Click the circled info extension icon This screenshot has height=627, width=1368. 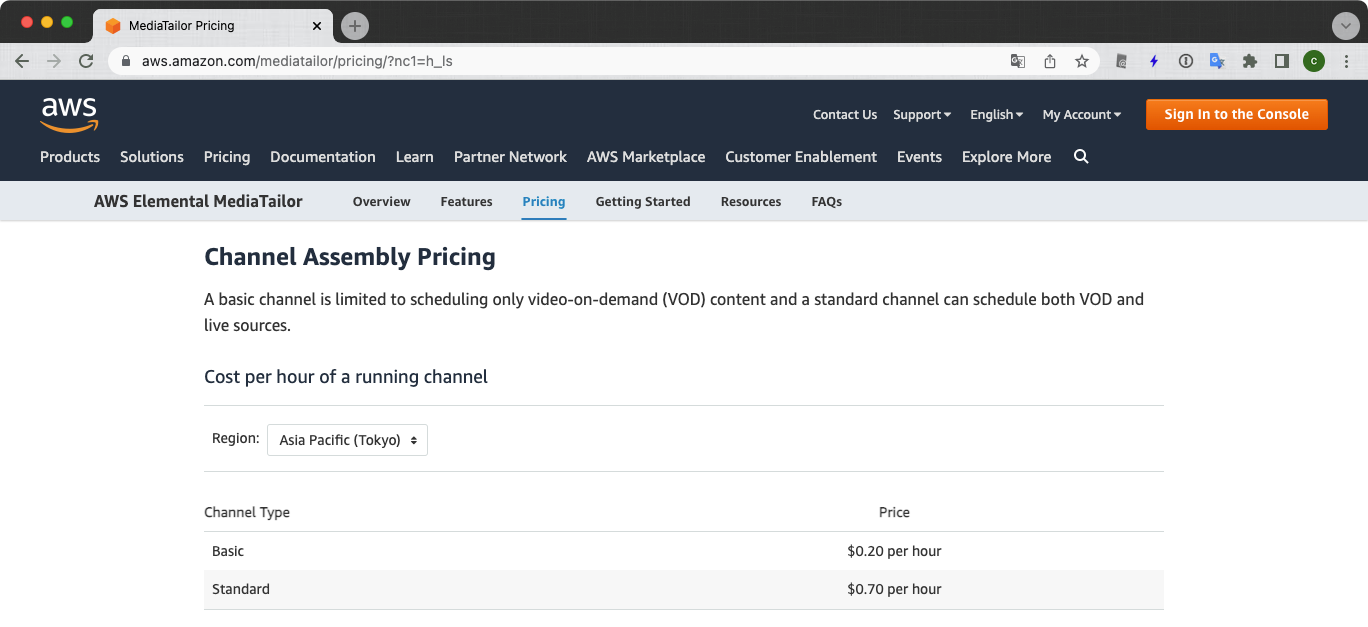pos(1186,61)
